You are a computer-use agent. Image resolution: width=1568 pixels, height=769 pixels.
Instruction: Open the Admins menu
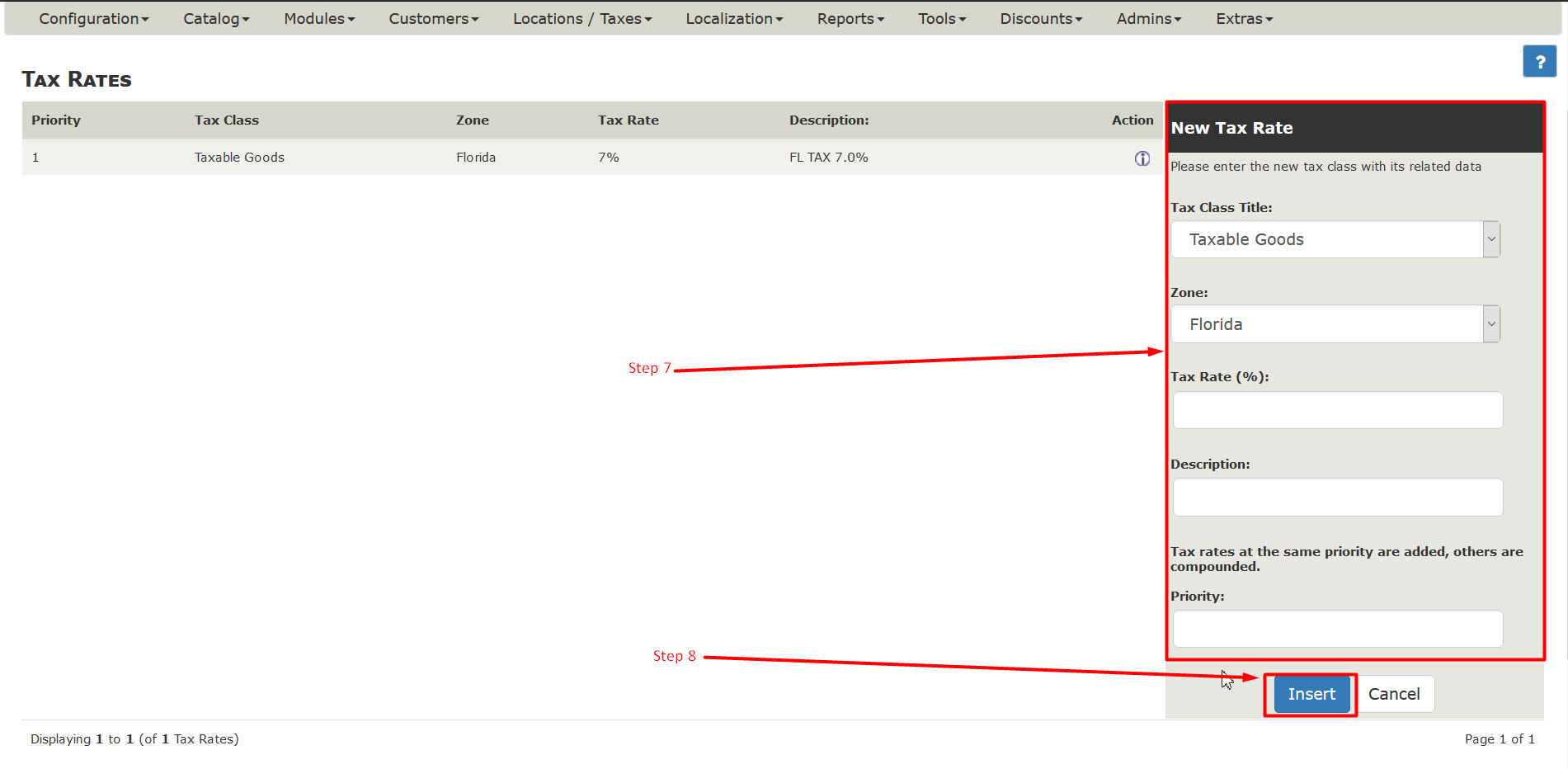pos(1149,19)
